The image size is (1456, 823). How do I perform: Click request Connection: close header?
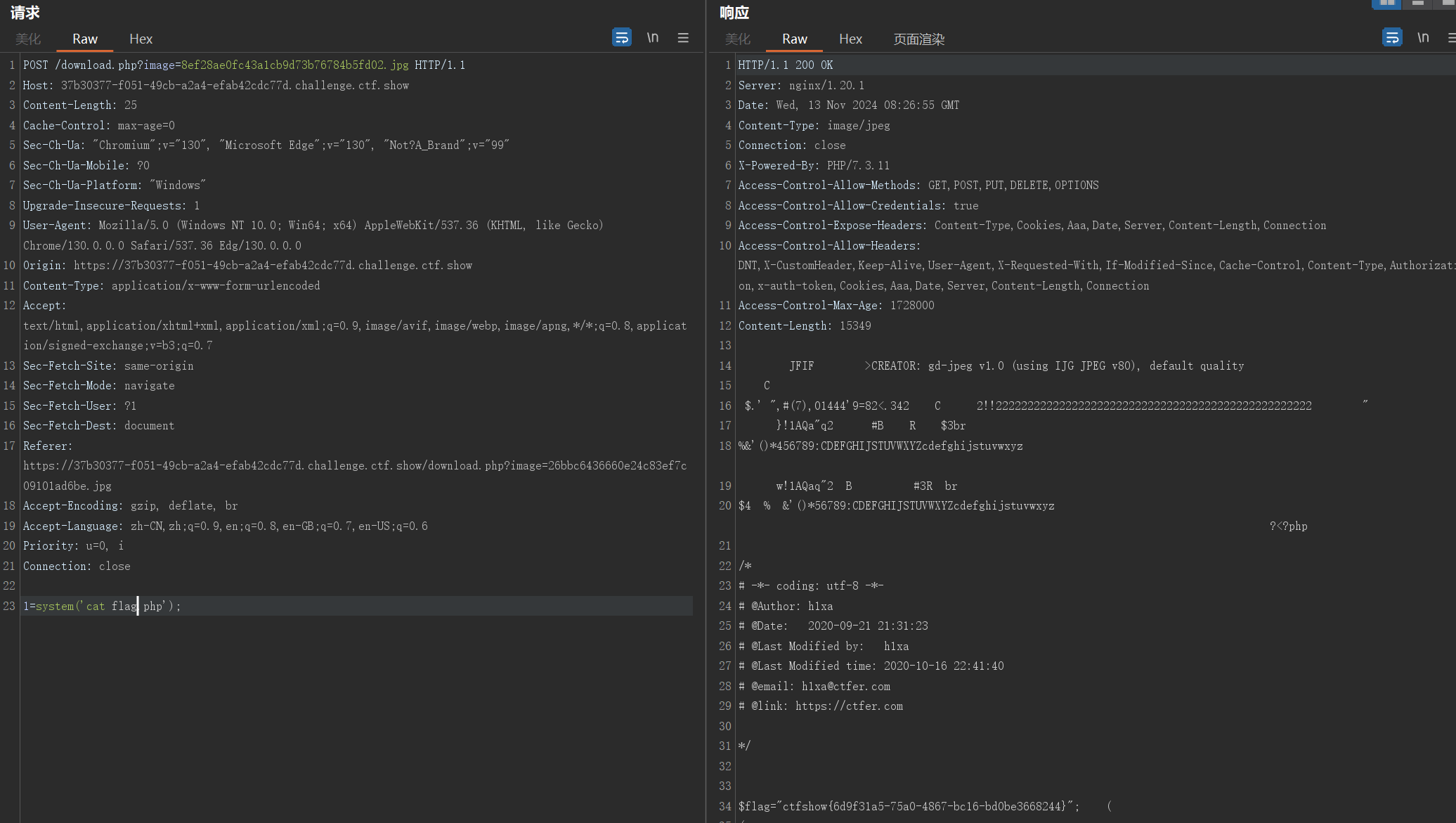tap(77, 566)
